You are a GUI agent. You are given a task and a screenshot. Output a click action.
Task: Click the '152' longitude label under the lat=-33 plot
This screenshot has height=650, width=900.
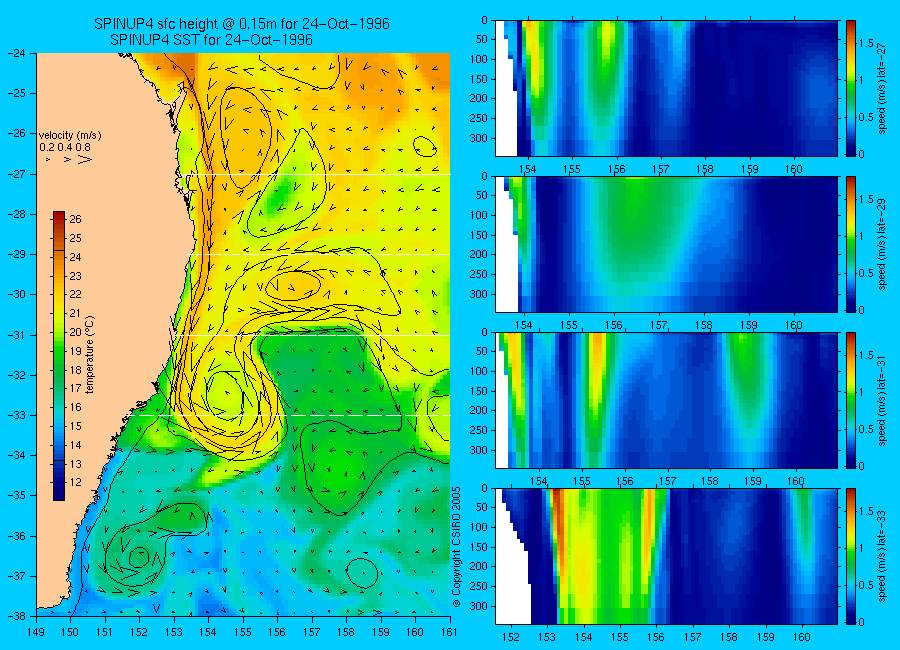510,637
